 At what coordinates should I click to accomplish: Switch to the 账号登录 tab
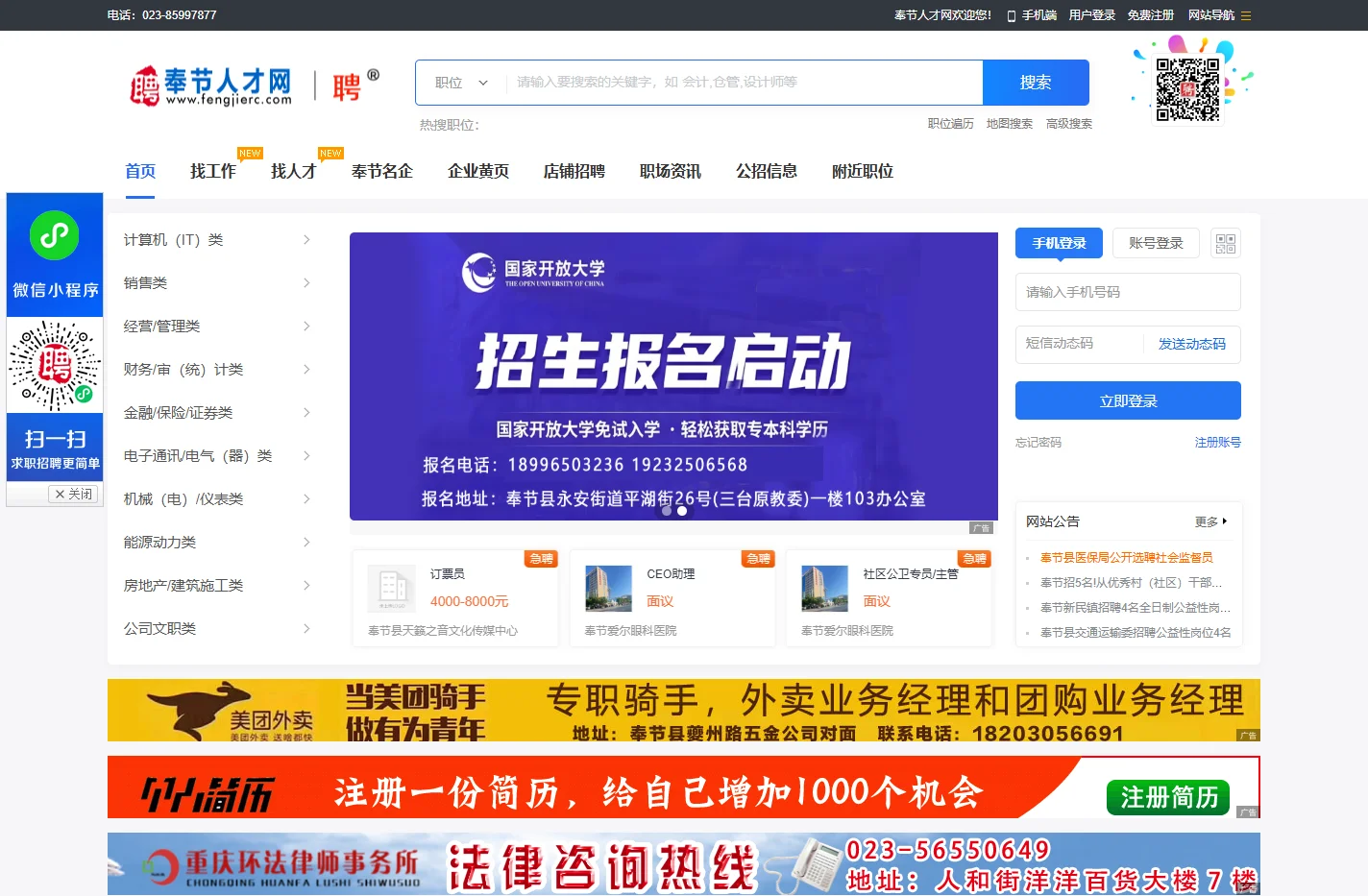point(1157,243)
